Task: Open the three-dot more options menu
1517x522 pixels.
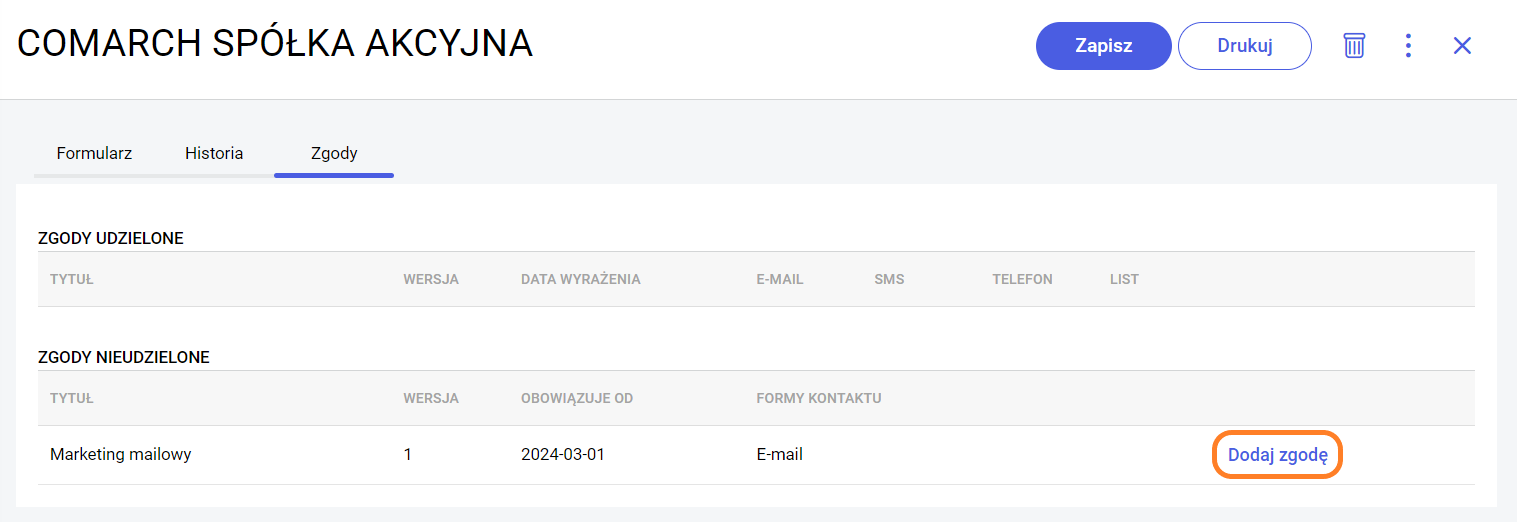Action: (1408, 46)
